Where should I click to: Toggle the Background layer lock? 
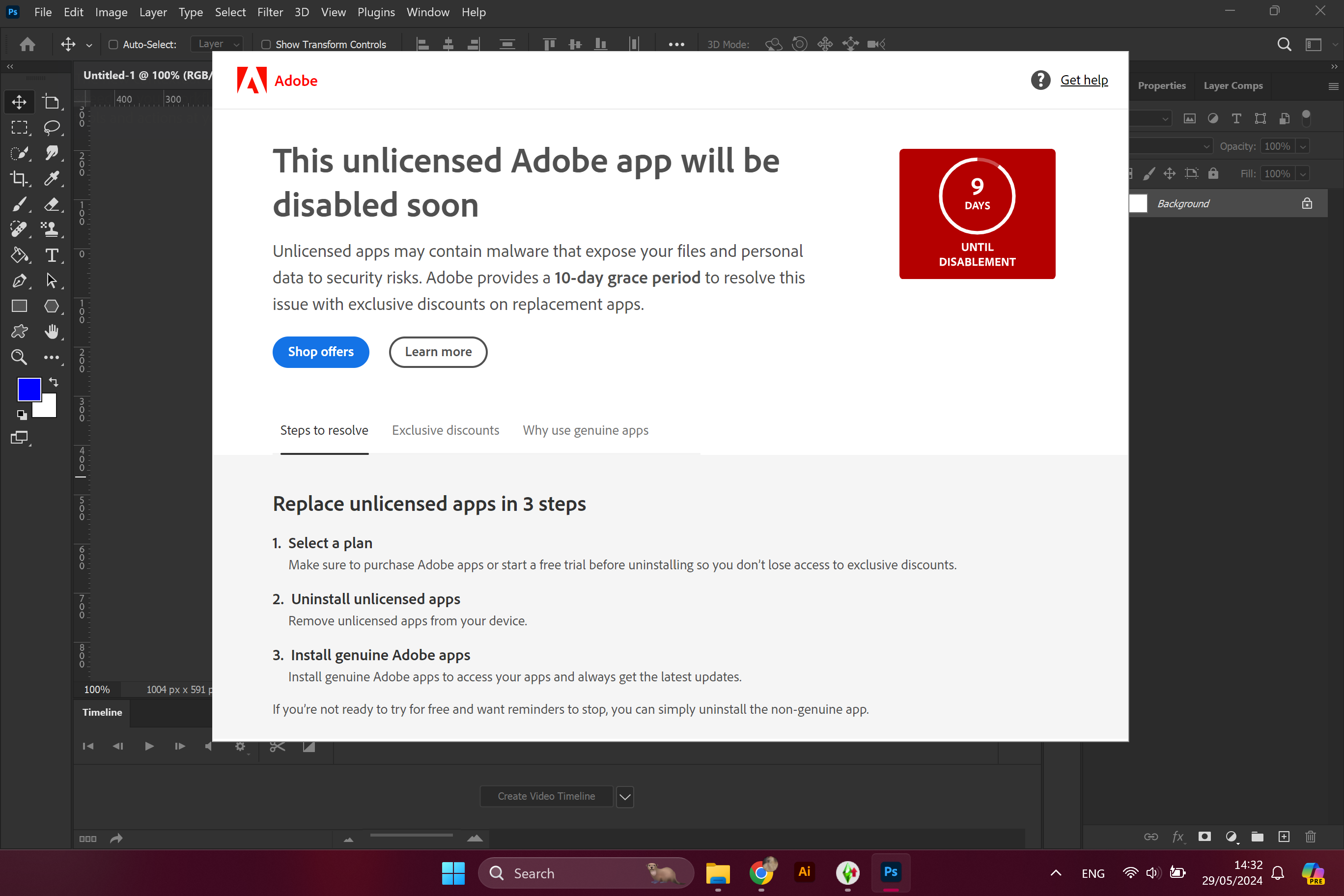pos(1307,203)
